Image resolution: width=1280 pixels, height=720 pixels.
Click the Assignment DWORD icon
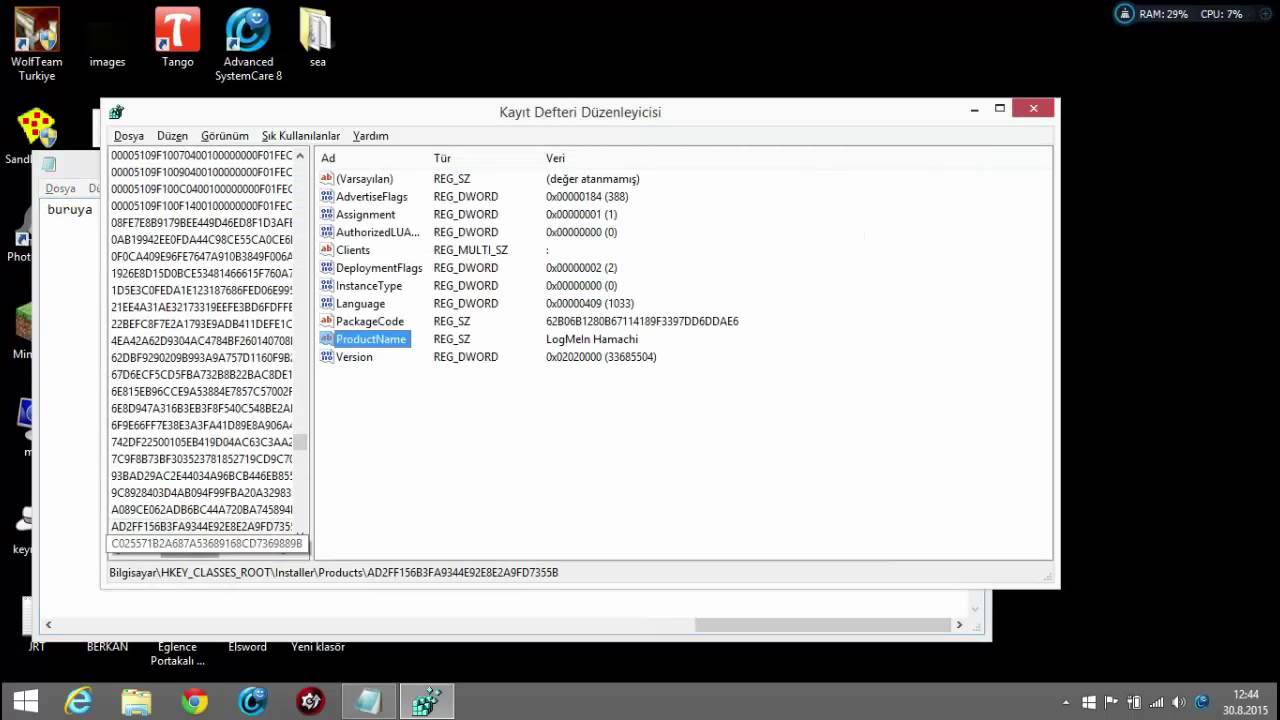pyautogui.click(x=327, y=214)
